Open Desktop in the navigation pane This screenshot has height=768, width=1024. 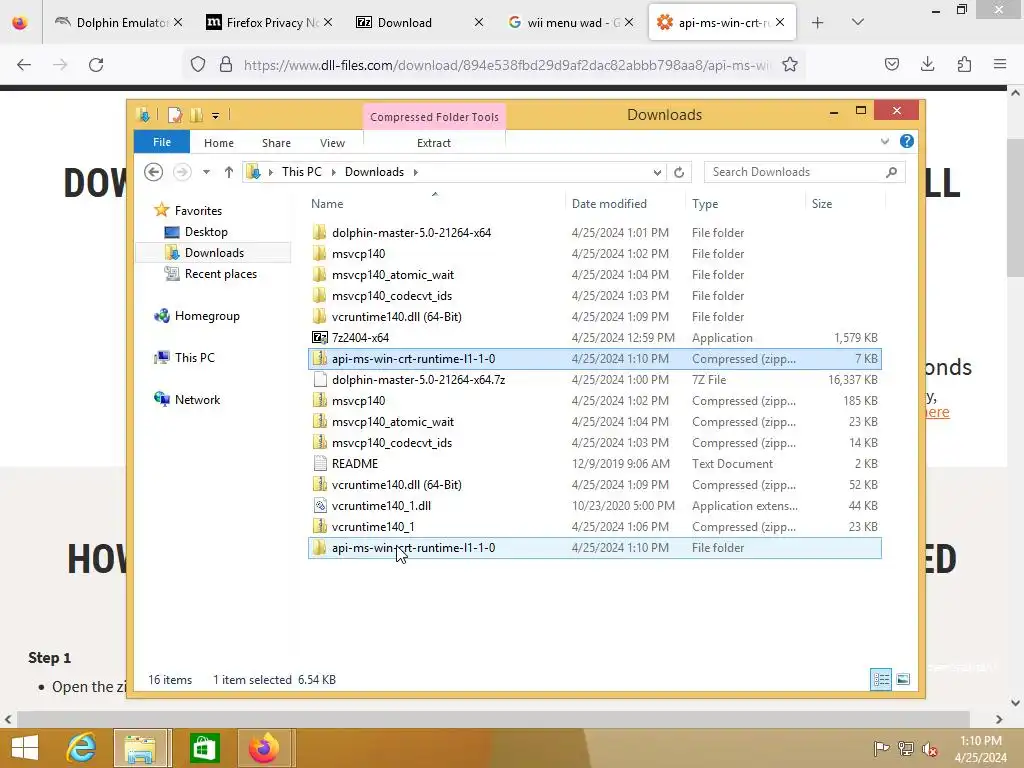[x=206, y=232]
